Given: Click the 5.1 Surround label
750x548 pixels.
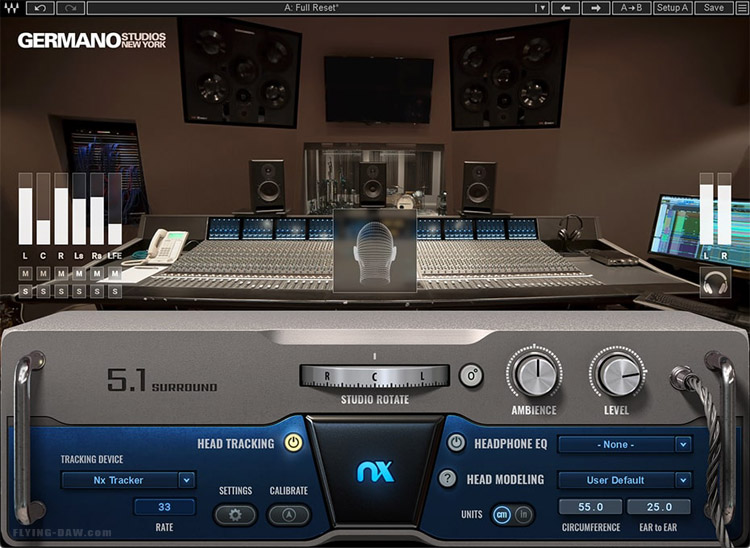Looking at the screenshot, I should click(x=162, y=380).
